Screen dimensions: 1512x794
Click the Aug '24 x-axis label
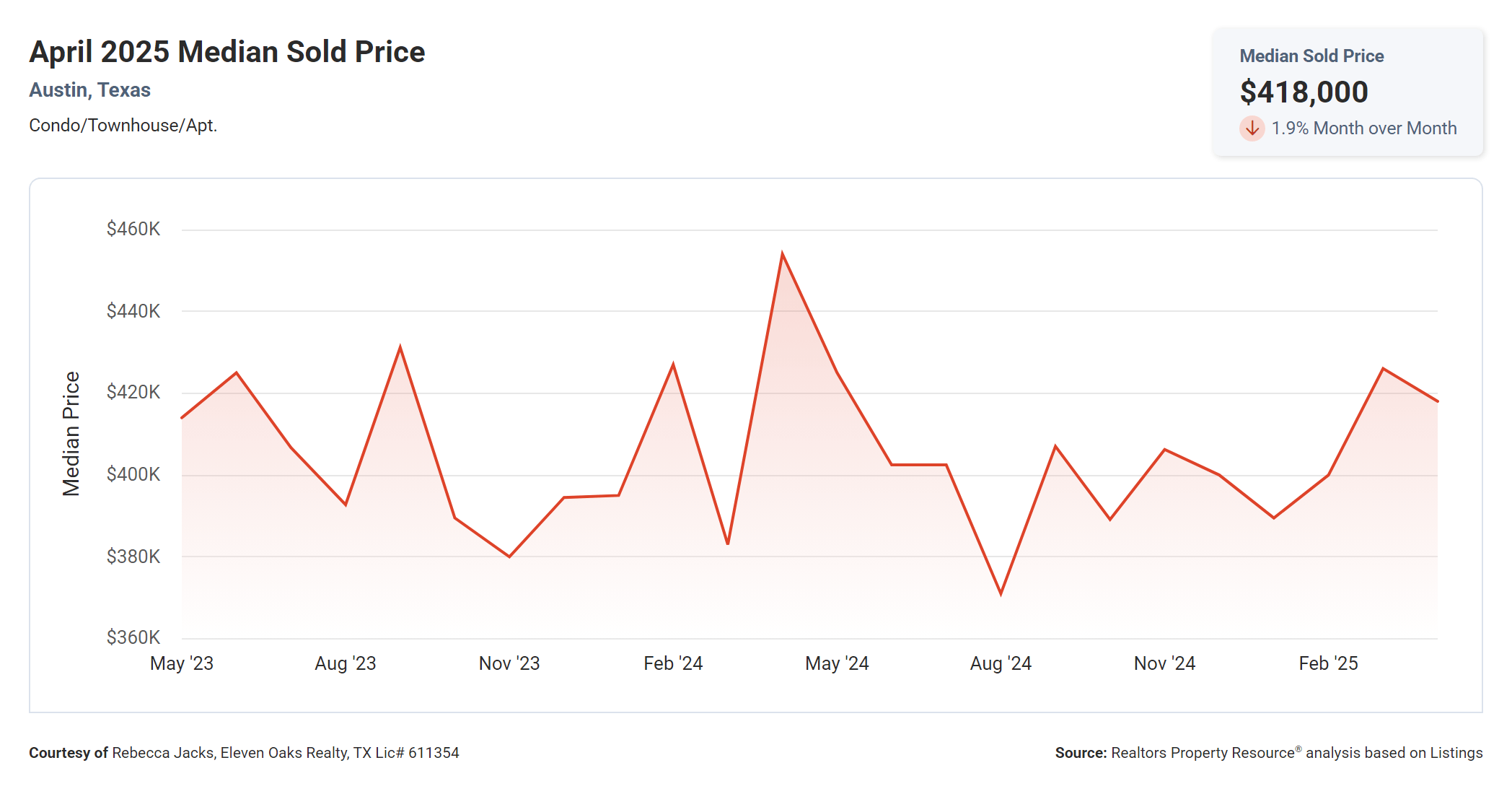point(1001,663)
